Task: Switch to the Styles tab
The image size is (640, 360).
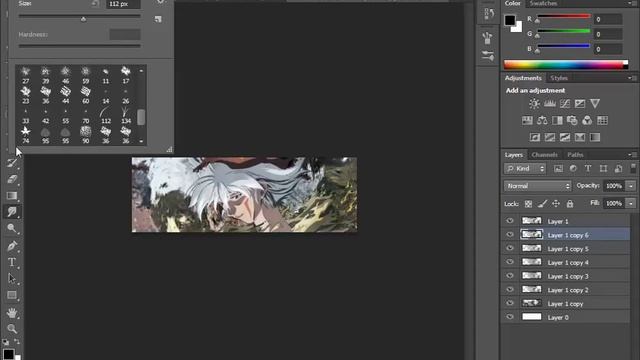Action: point(559,78)
